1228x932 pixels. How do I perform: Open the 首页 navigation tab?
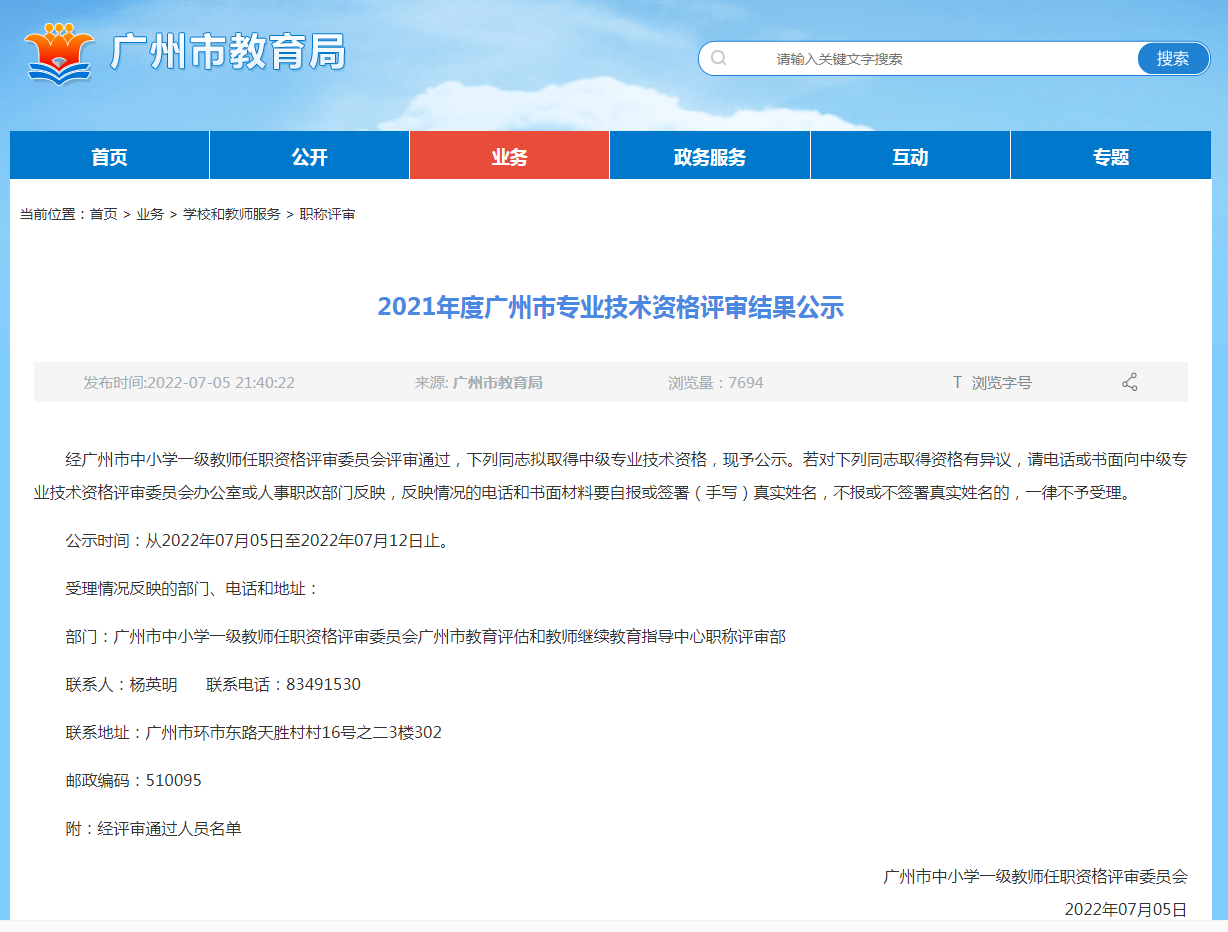coord(109,156)
